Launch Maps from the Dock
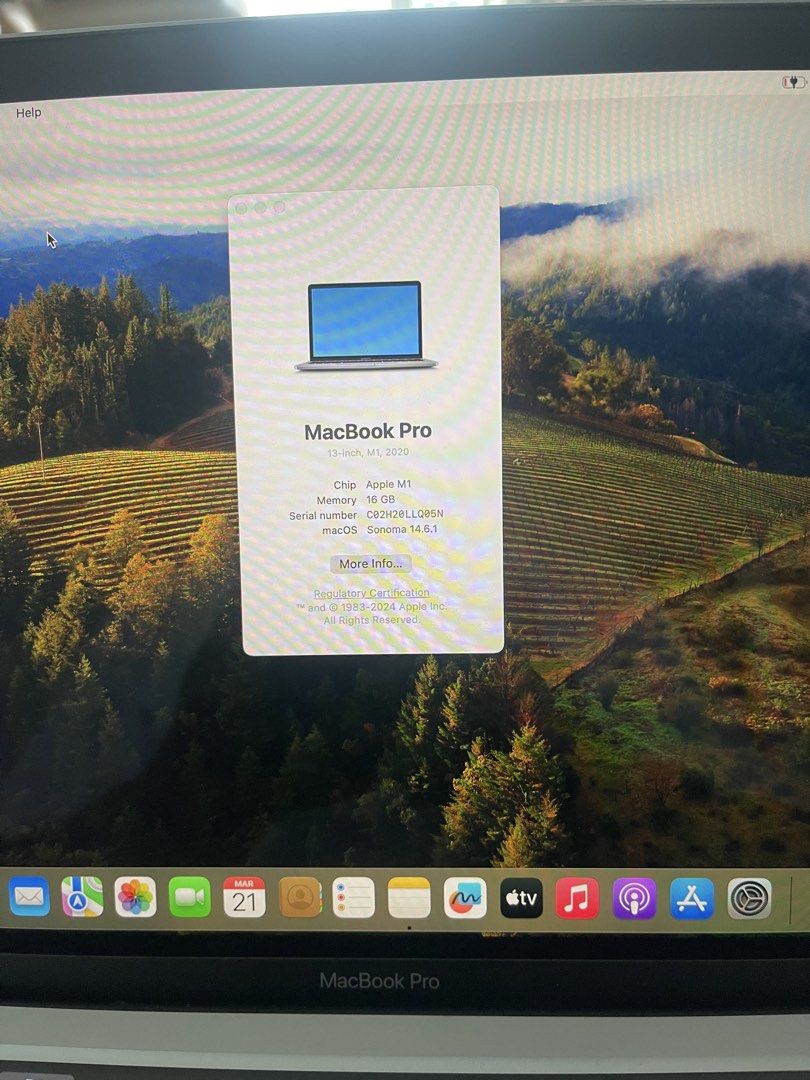Screen dimensions: 810x1080 click(x=82, y=896)
